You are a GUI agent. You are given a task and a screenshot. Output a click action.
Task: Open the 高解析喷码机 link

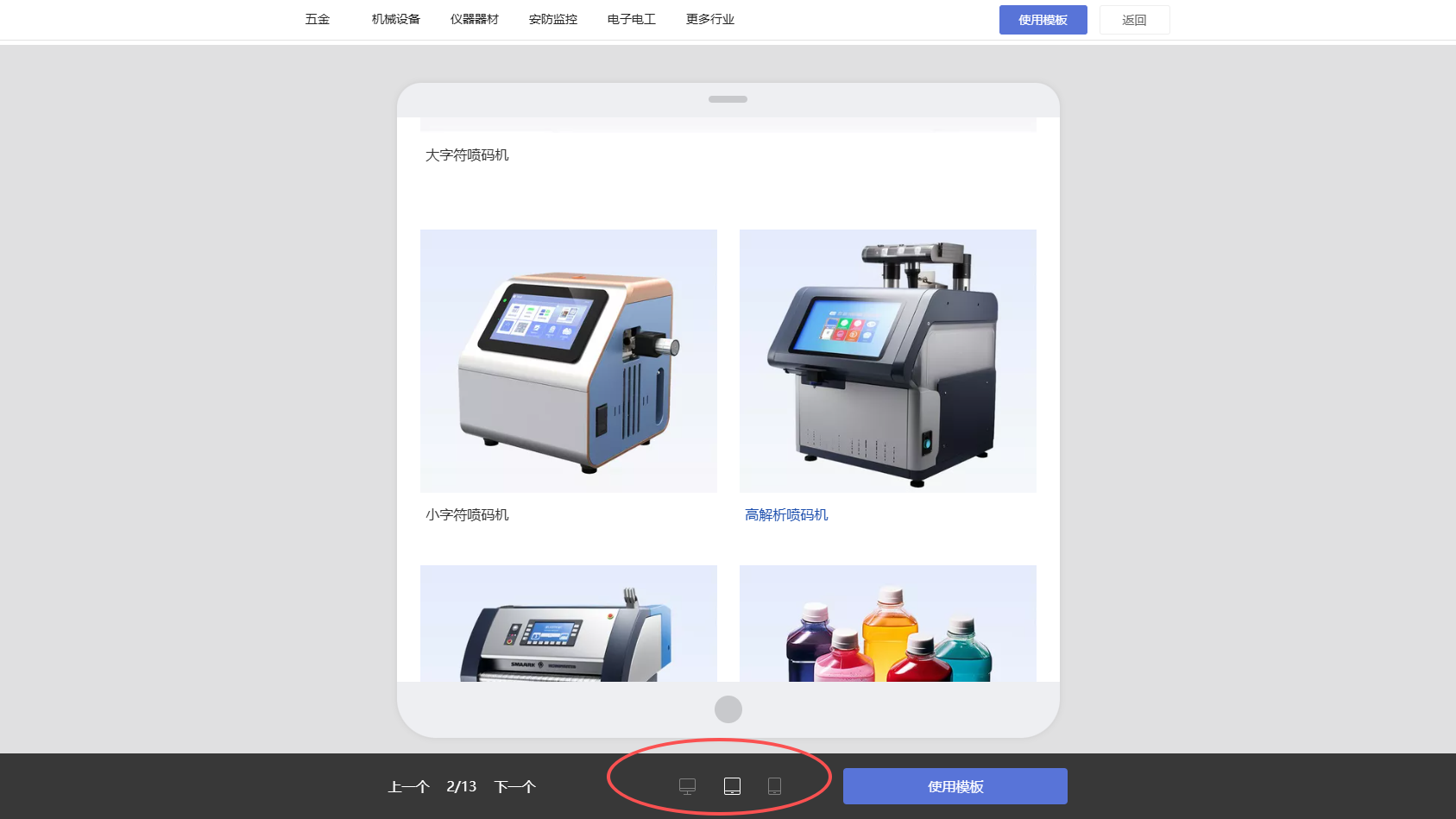tap(786, 514)
